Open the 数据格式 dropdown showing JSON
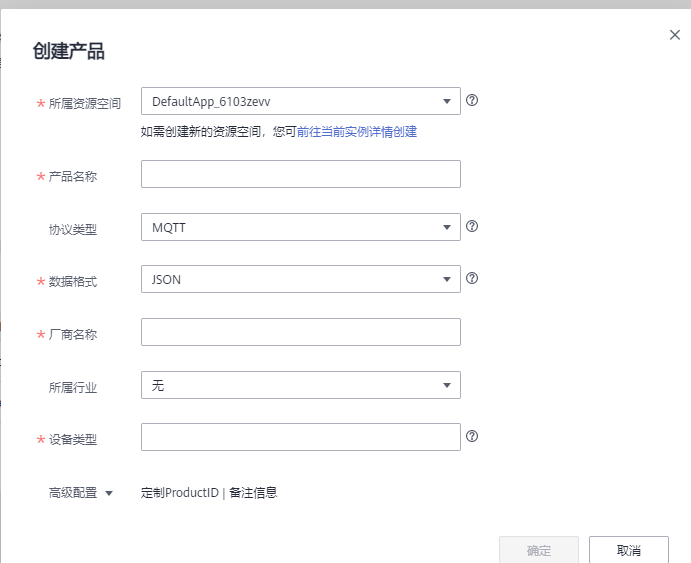Viewport: 691px width, 563px height. coord(300,280)
